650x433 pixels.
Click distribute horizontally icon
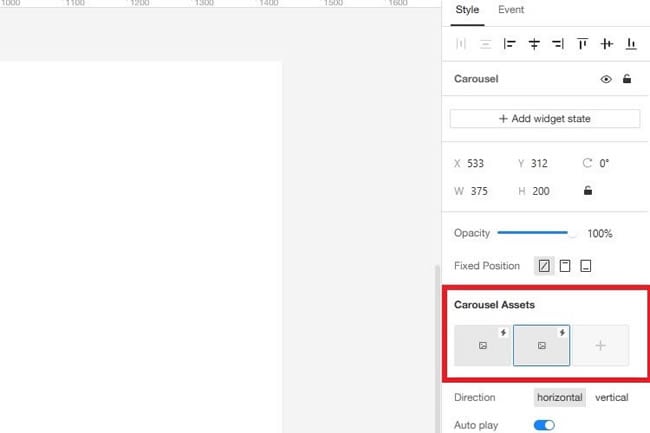461,44
